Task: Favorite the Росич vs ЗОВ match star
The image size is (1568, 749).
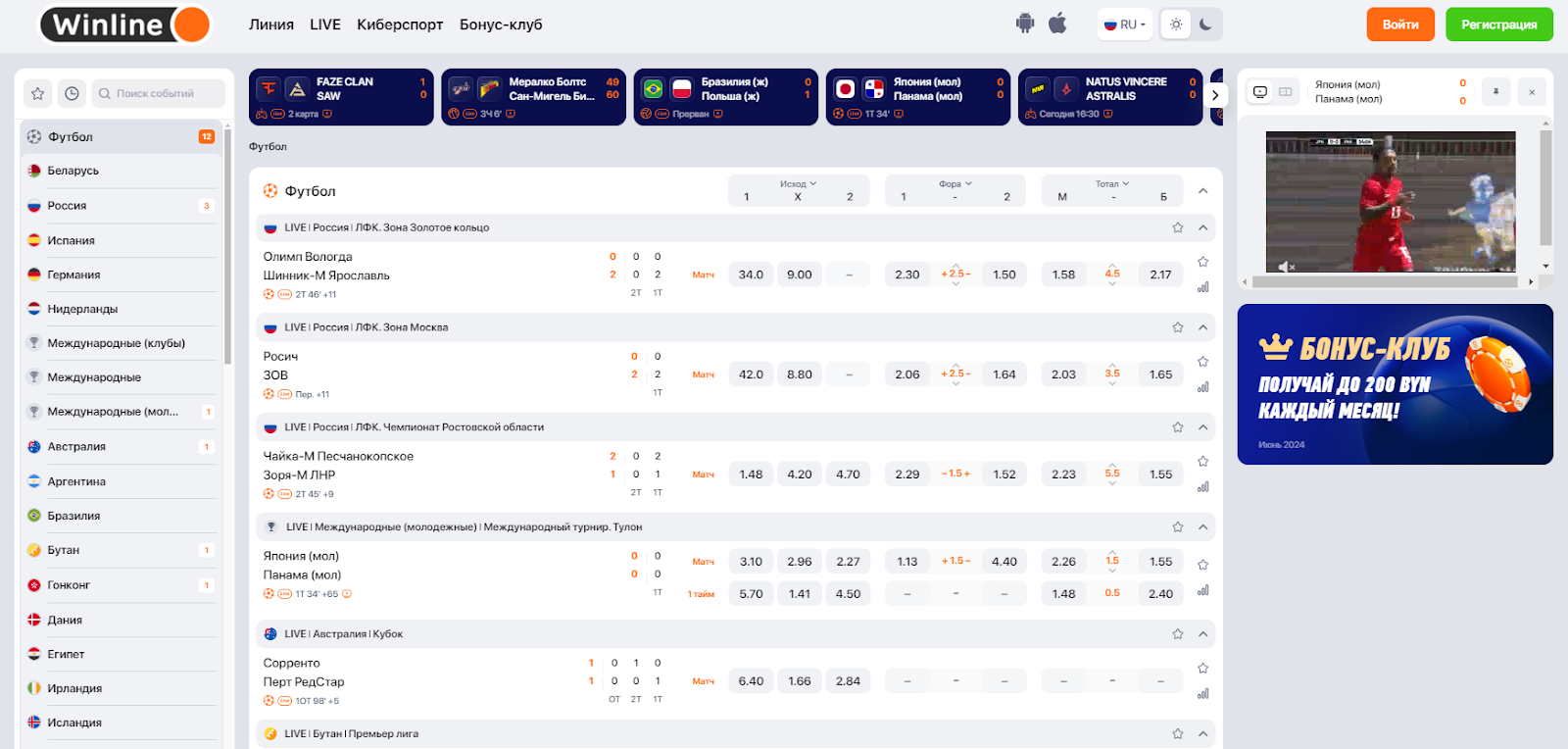Action: [1202, 362]
